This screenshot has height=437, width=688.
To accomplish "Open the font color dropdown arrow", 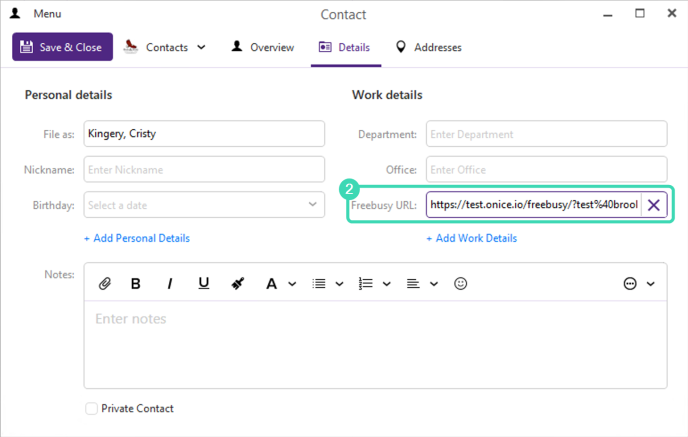I will 292,284.
